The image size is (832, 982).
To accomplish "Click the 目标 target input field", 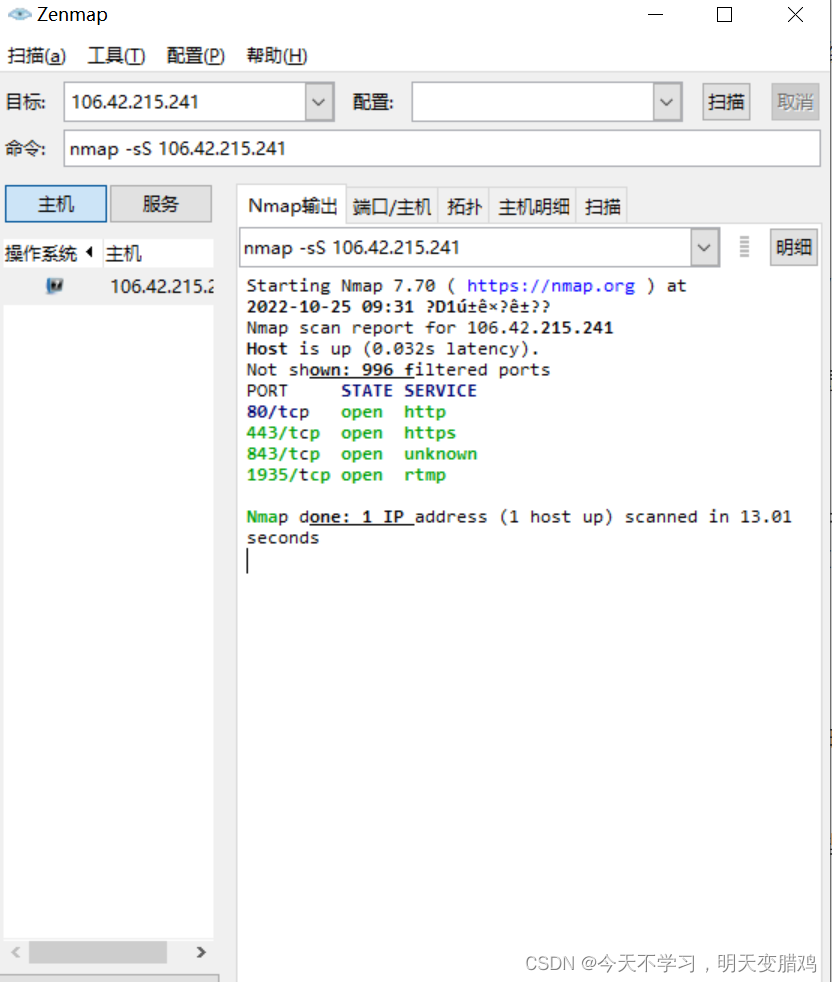I will click(x=185, y=101).
